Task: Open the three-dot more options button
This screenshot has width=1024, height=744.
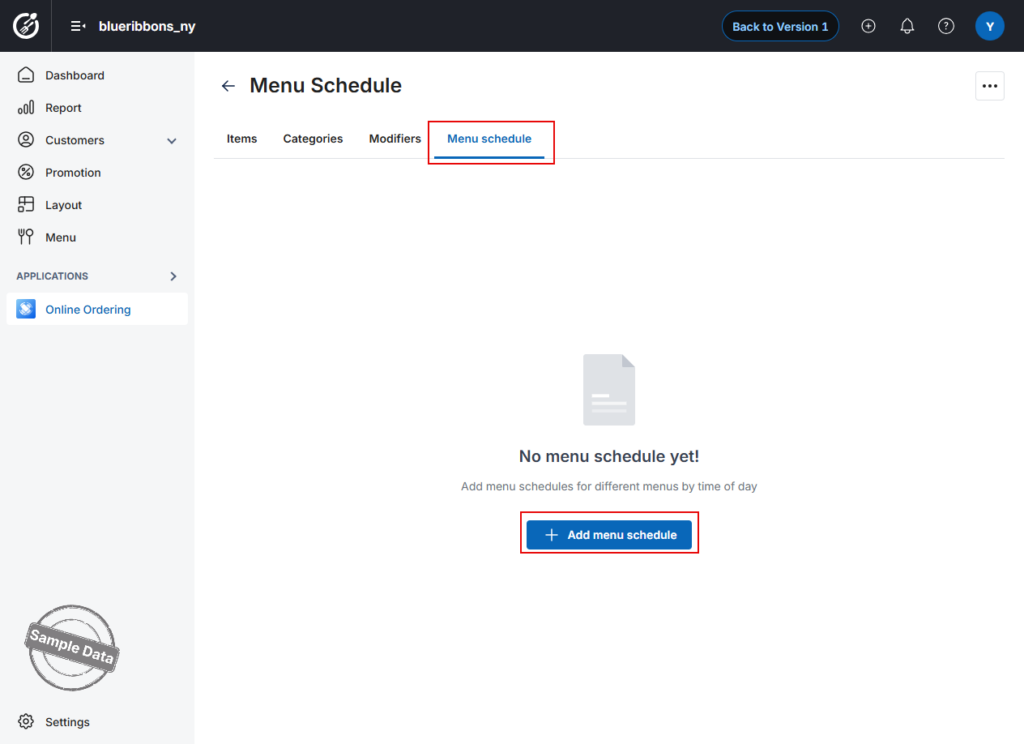Action: [989, 86]
